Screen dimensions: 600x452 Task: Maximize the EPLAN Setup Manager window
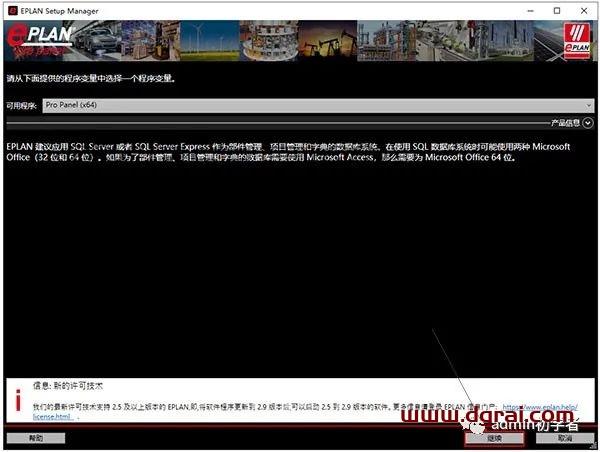(557, 11)
